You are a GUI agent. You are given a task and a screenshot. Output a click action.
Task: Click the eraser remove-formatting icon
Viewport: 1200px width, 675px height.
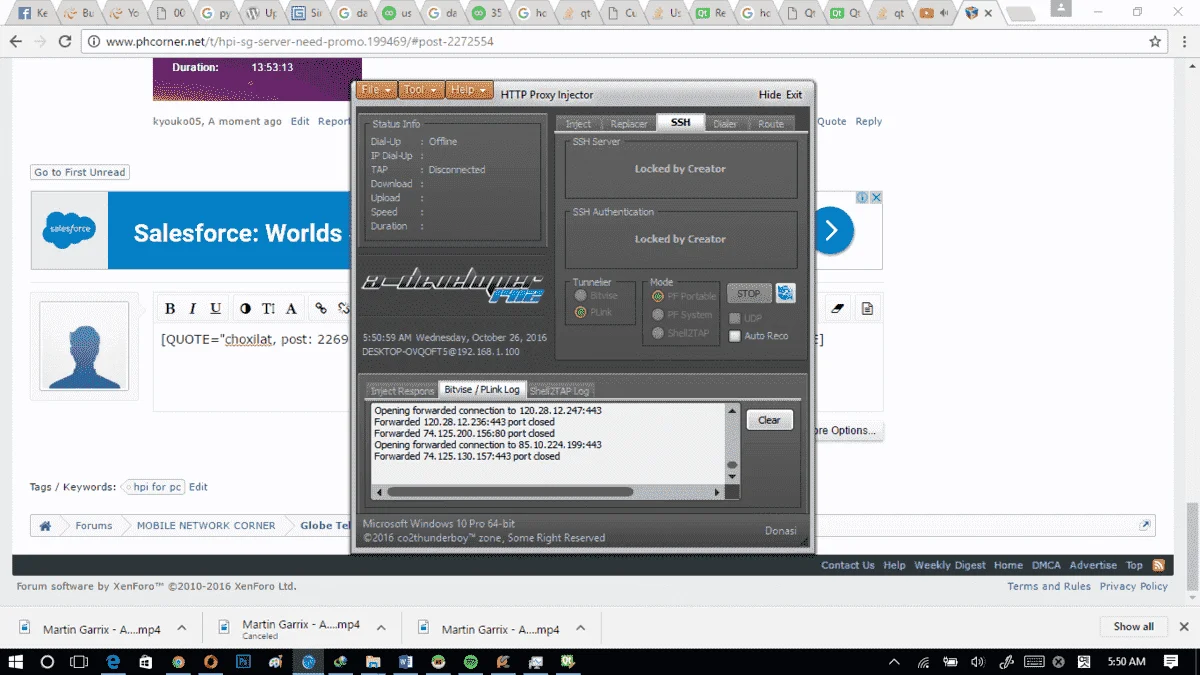(x=839, y=309)
